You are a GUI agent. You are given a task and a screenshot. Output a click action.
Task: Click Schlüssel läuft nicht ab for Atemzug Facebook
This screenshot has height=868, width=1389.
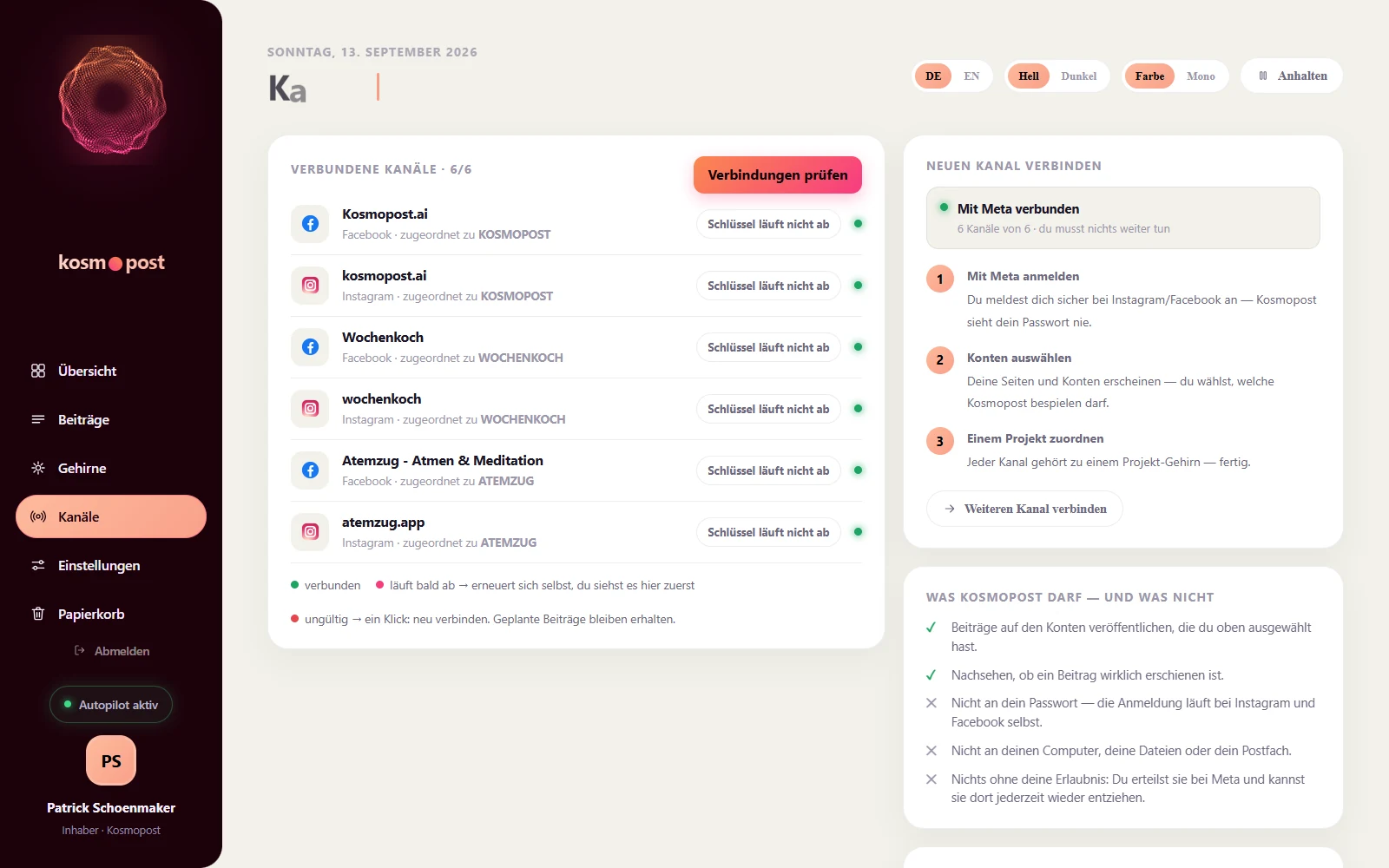[768, 470]
